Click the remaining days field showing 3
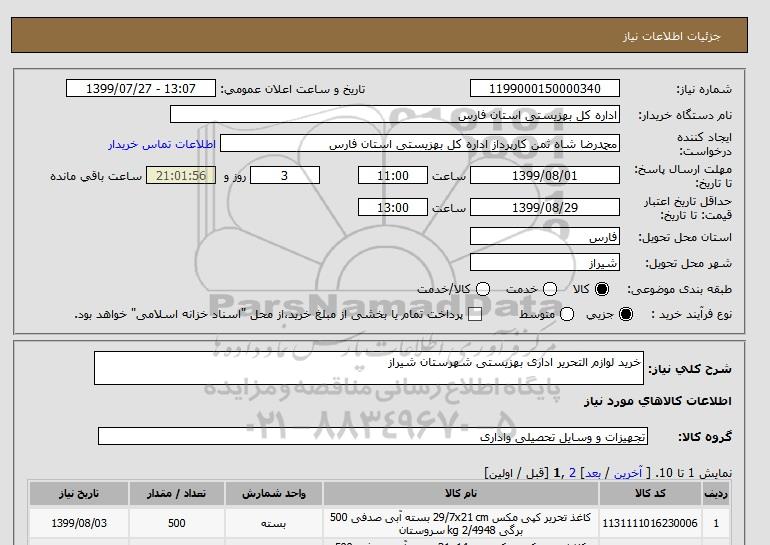 (285, 175)
